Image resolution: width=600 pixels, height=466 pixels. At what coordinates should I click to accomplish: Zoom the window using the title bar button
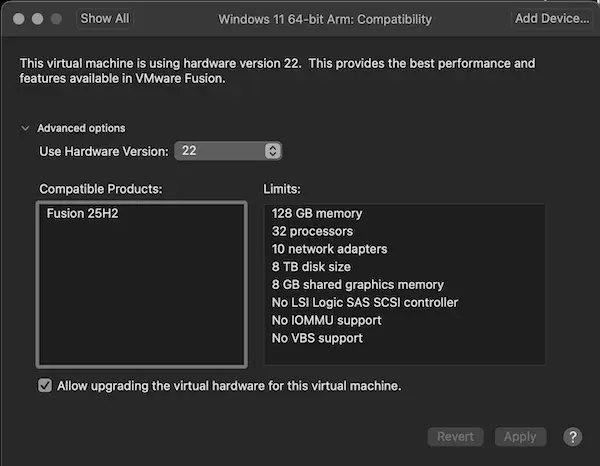[57, 19]
